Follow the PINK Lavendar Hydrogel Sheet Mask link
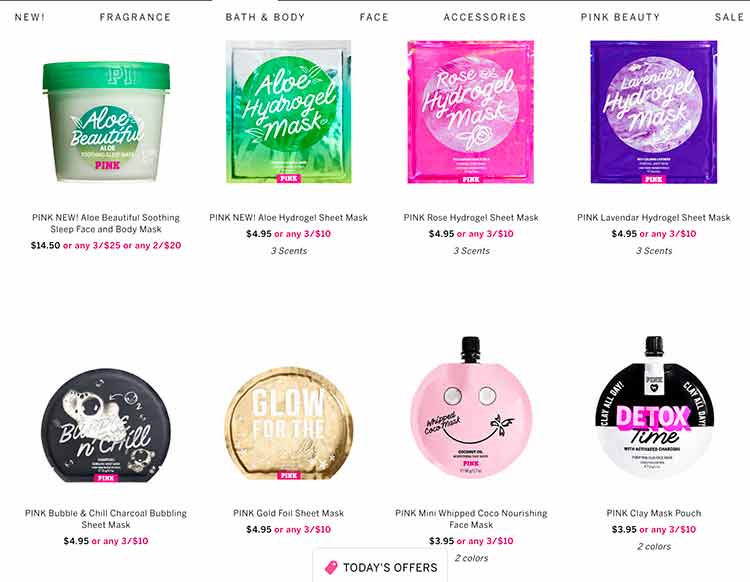The image size is (750, 582). 653,218
